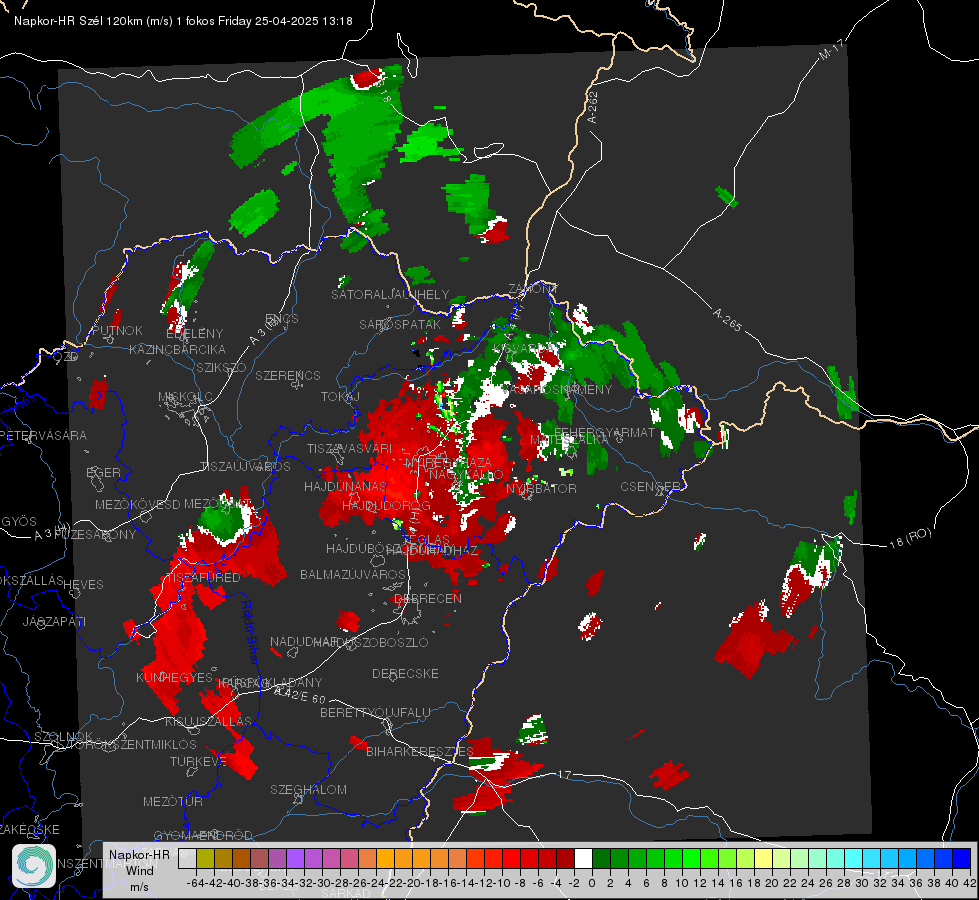Click the TÚRKEVE label
Screen dimensions: 979x900
pos(198,761)
